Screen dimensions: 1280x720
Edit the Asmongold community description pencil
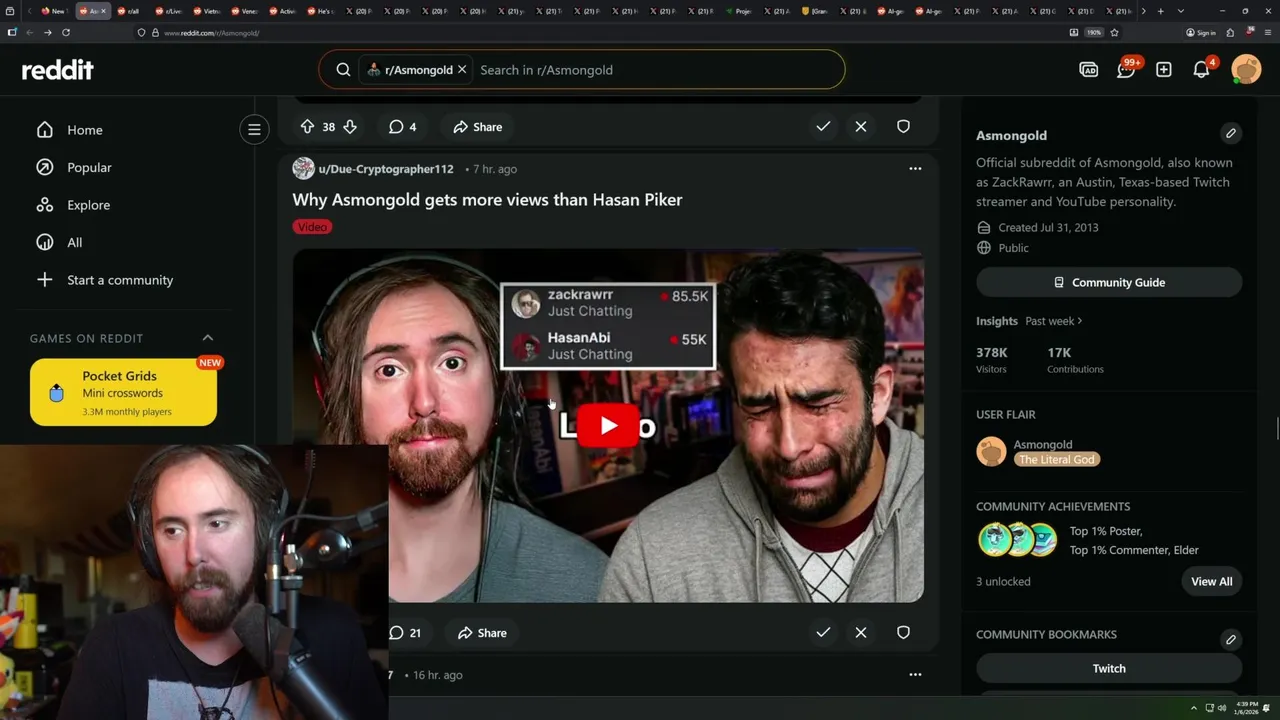[x=1231, y=133]
